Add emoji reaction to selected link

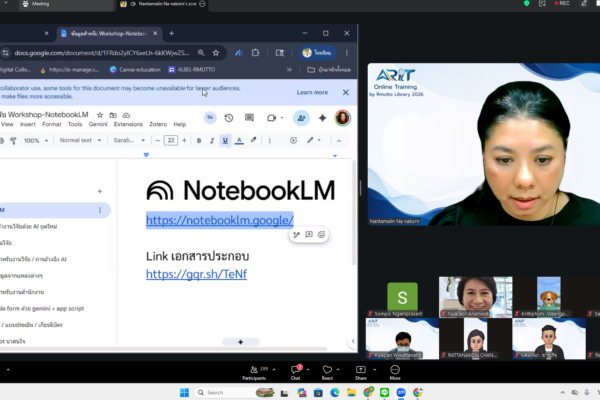[321, 235]
